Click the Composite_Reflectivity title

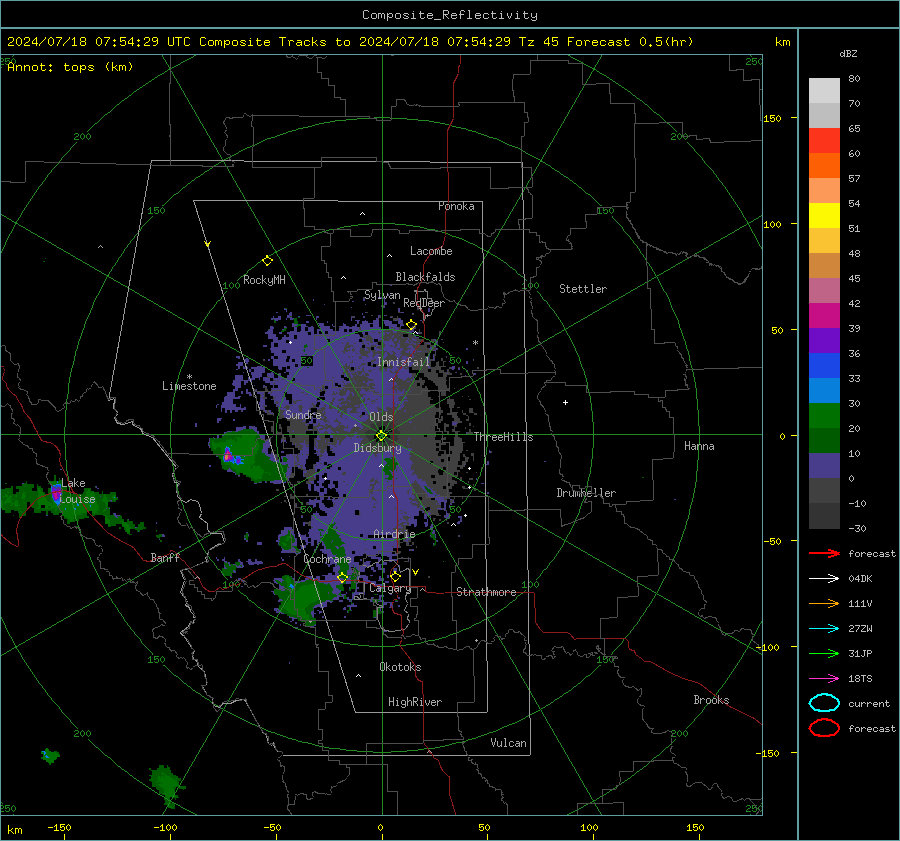click(x=450, y=15)
